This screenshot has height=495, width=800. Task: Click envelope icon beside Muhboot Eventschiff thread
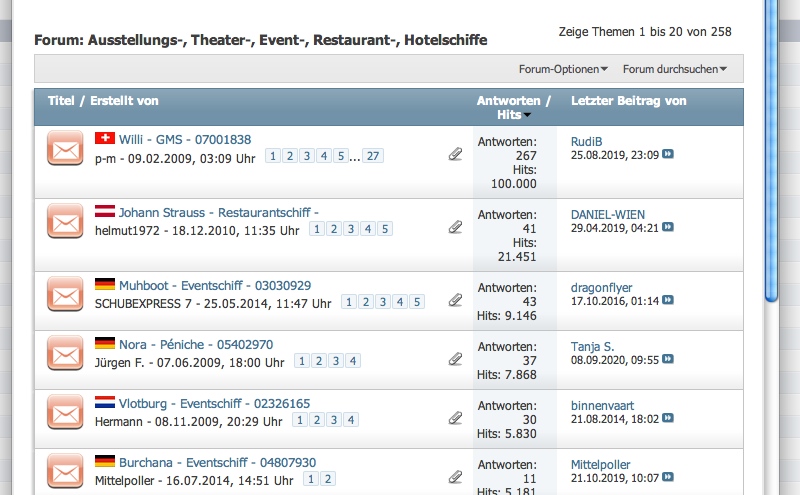[x=65, y=294]
